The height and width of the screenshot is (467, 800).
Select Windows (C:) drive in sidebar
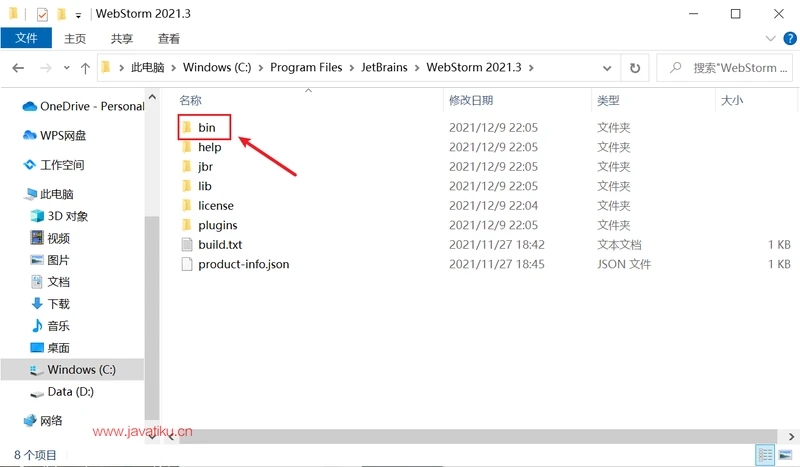coord(72,370)
